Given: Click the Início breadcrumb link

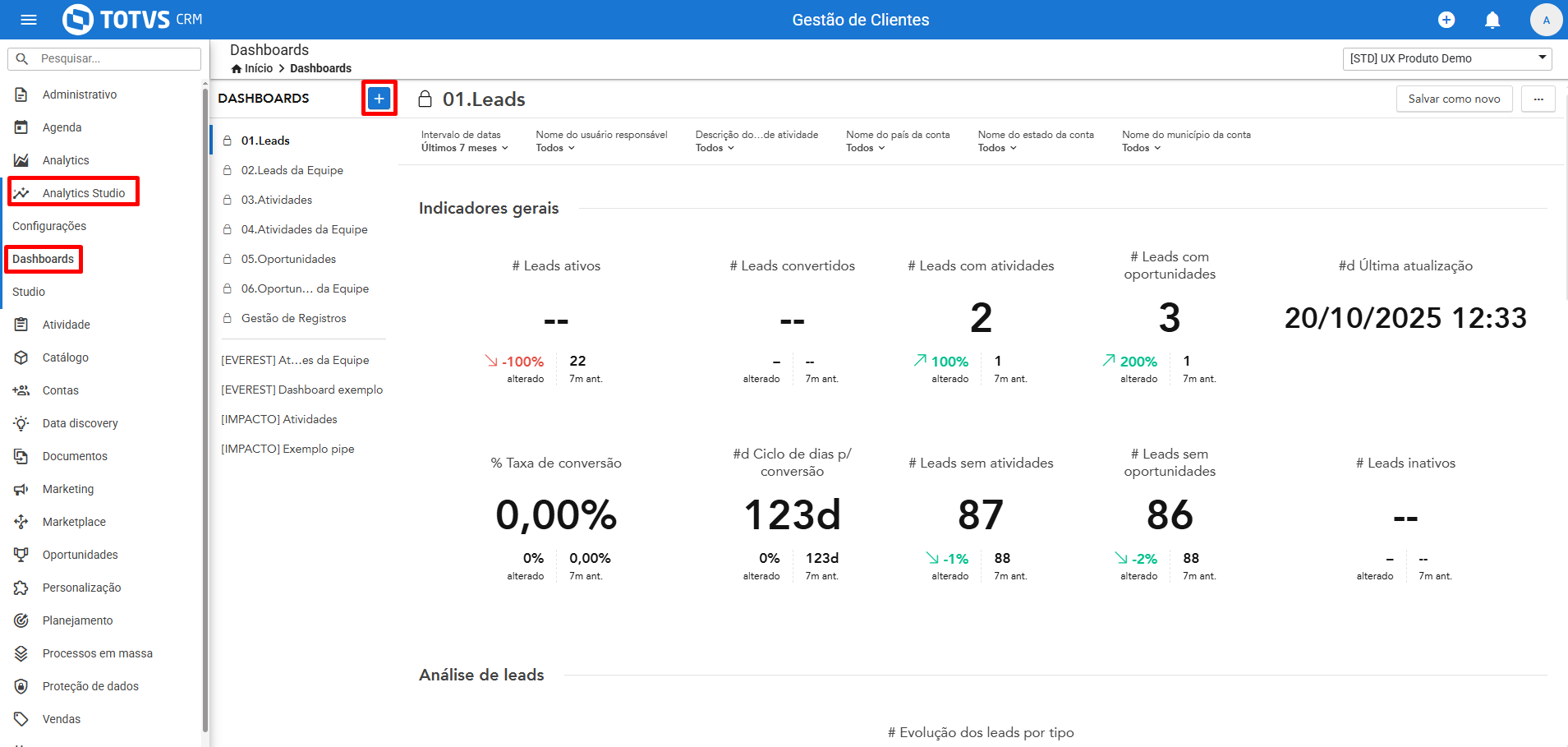Looking at the screenshot, I should tap(259, 69).
